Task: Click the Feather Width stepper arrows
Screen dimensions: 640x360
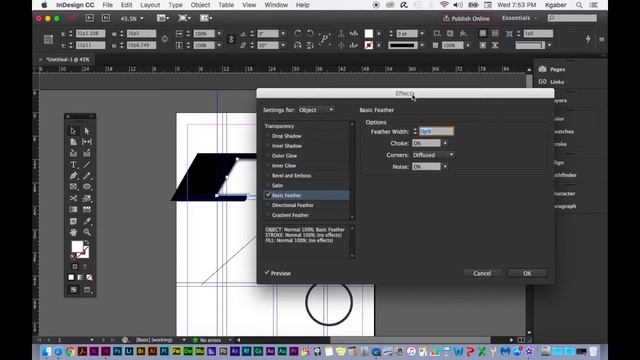Action: click(x=415, y=131)
